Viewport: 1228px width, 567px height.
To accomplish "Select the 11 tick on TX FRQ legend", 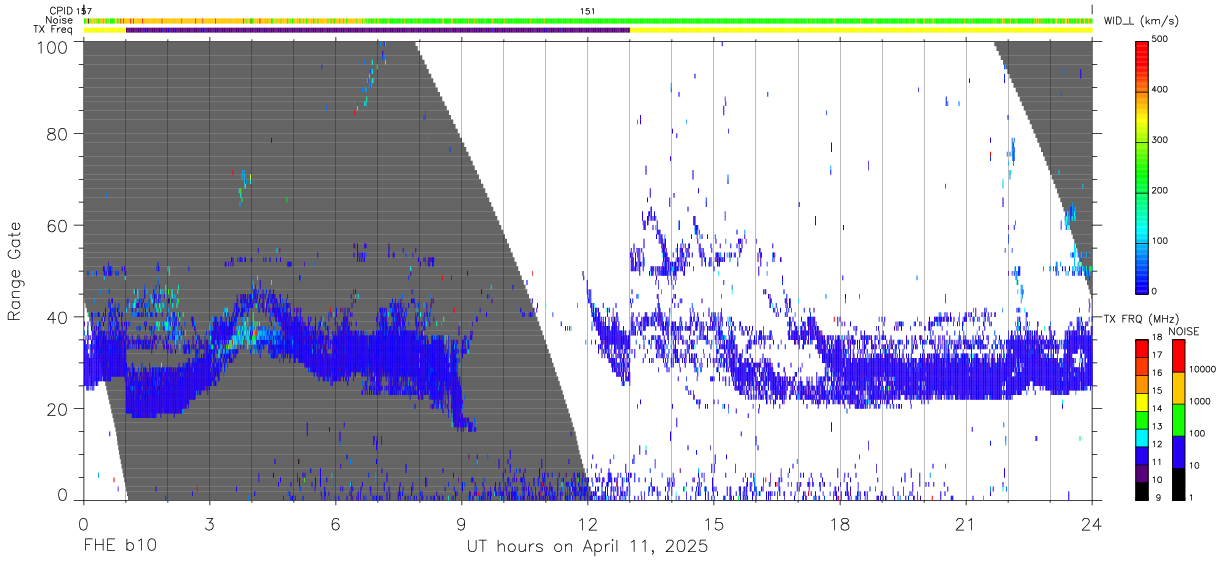I will (1159, 463).
